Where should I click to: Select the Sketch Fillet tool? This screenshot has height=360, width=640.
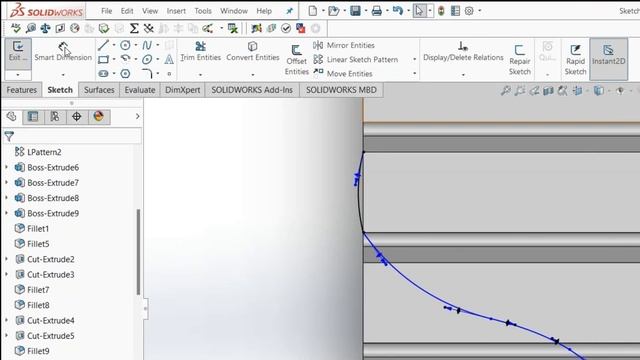coord(147,73)
